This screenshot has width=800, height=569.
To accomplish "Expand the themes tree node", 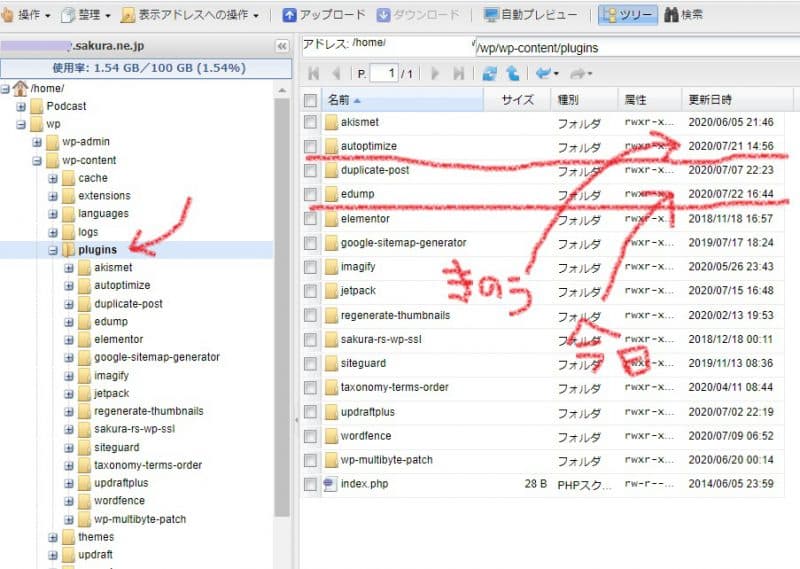I will click(x=54, y=537).
